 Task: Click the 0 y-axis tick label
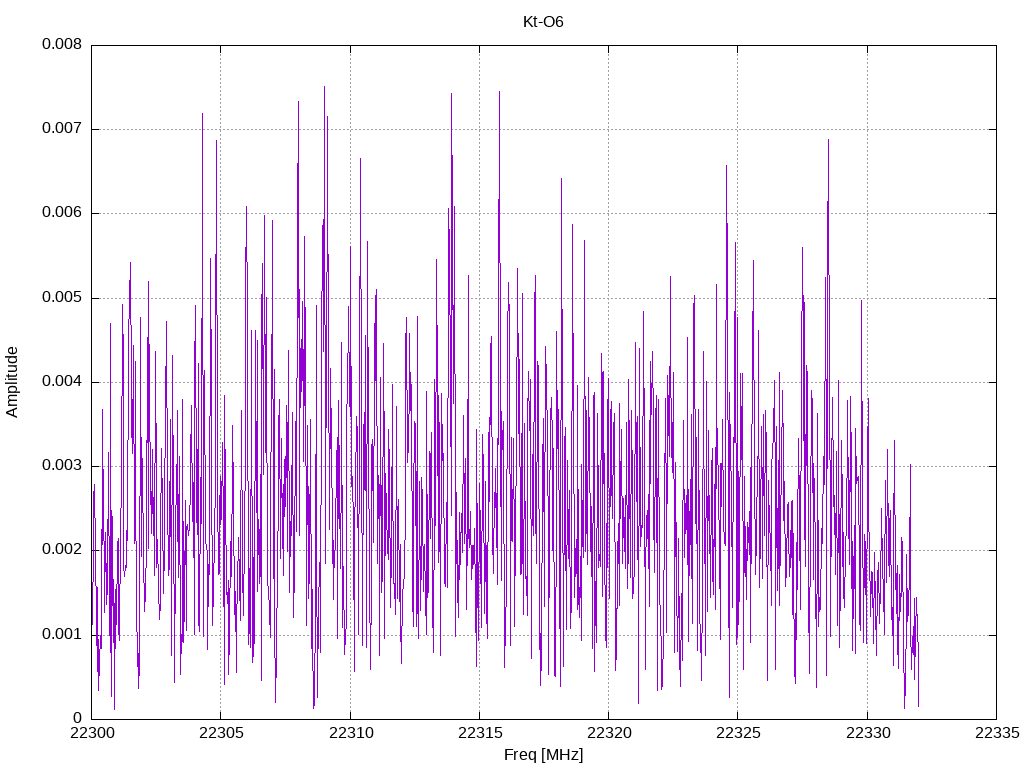78,718
